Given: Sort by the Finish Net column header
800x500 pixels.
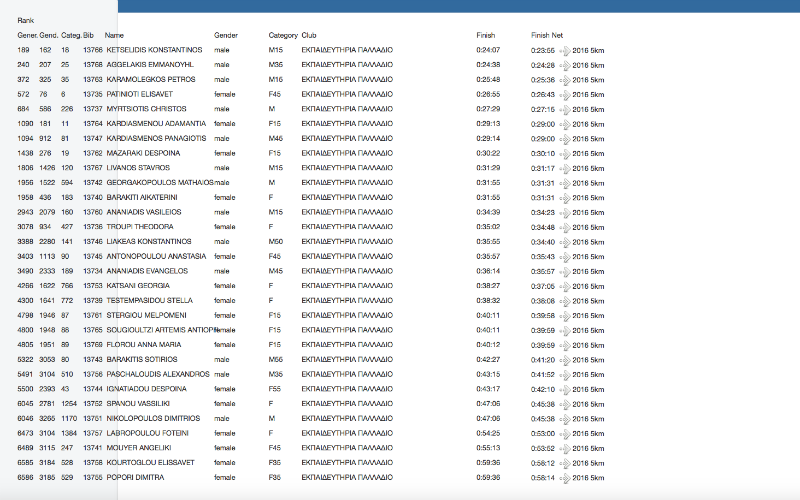Looking at the screenshot, I should pyautogui.click(x=547, y=35).
